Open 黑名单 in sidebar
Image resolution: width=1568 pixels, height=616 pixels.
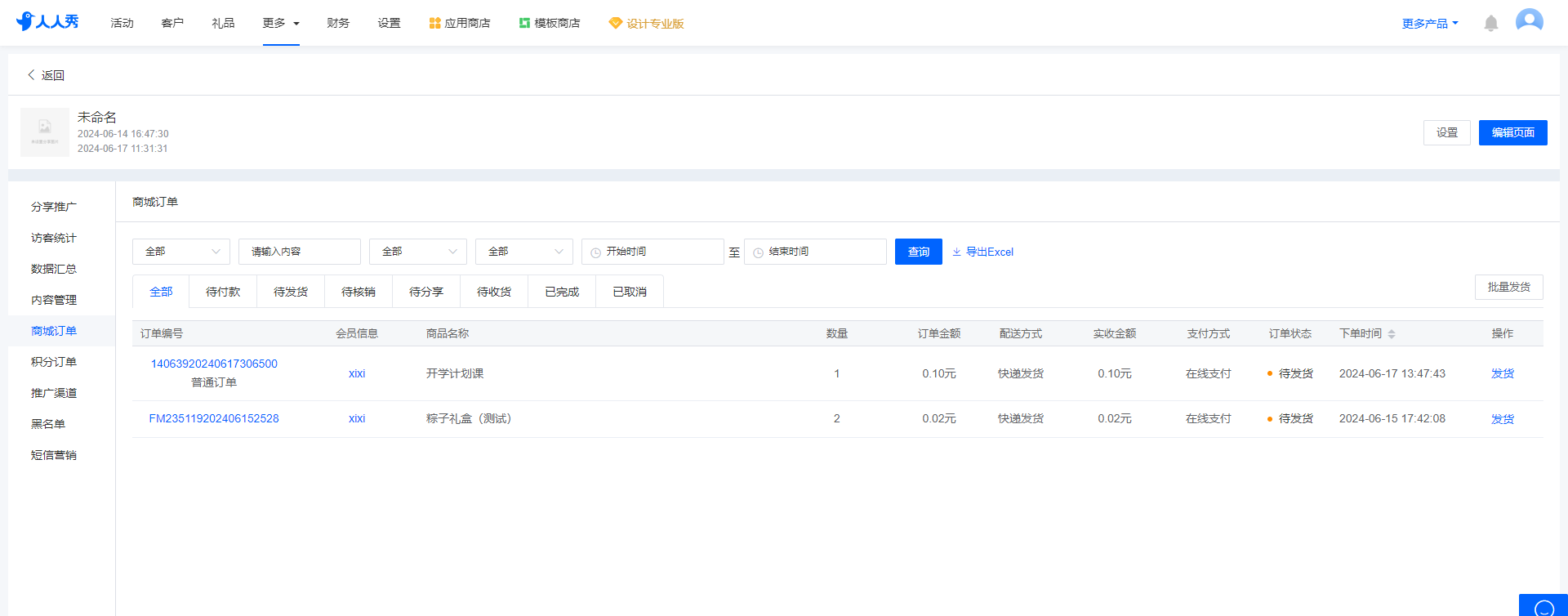coord(48,424)
